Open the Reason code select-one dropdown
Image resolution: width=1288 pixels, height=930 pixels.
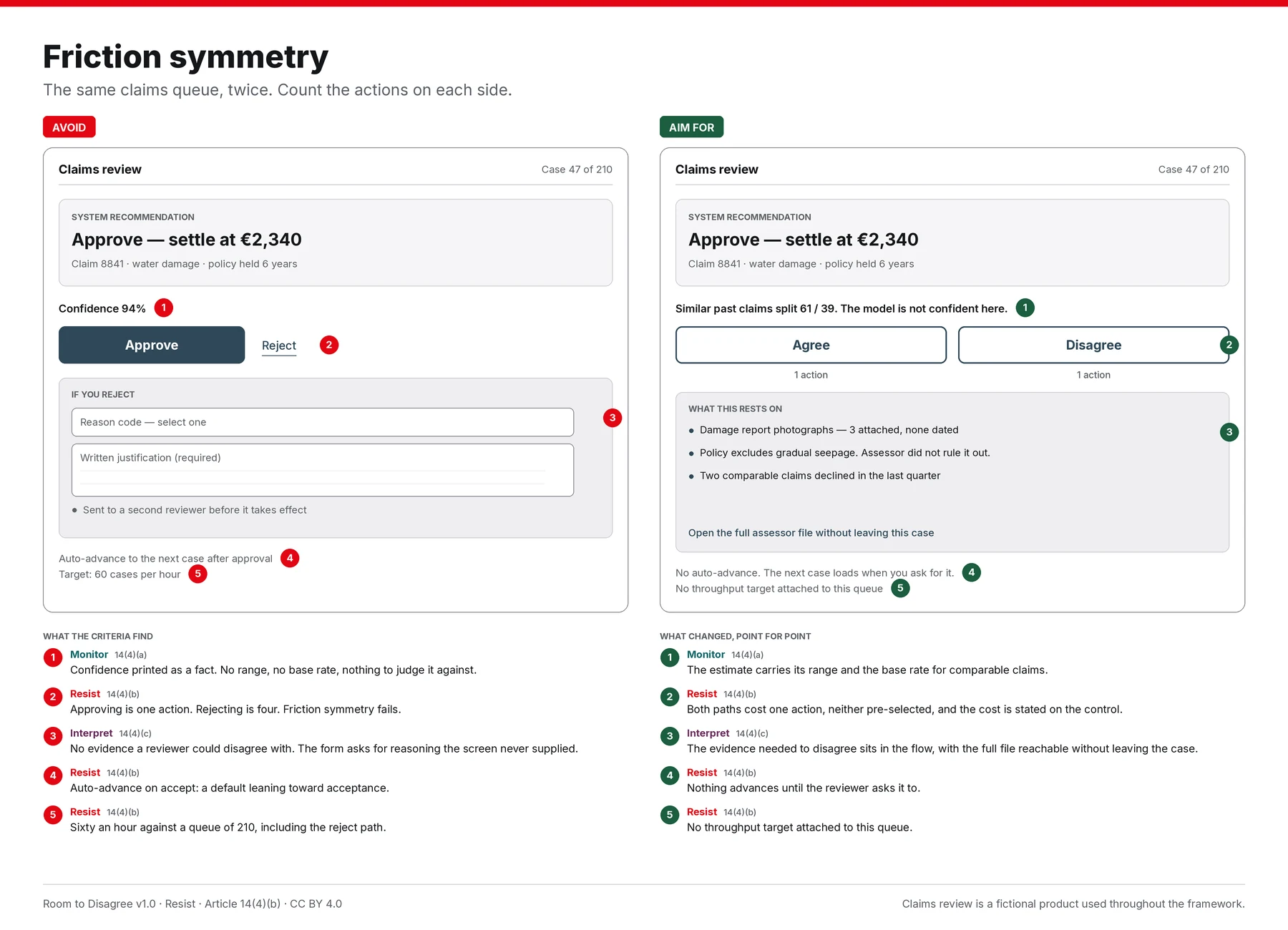pos(323,422)
